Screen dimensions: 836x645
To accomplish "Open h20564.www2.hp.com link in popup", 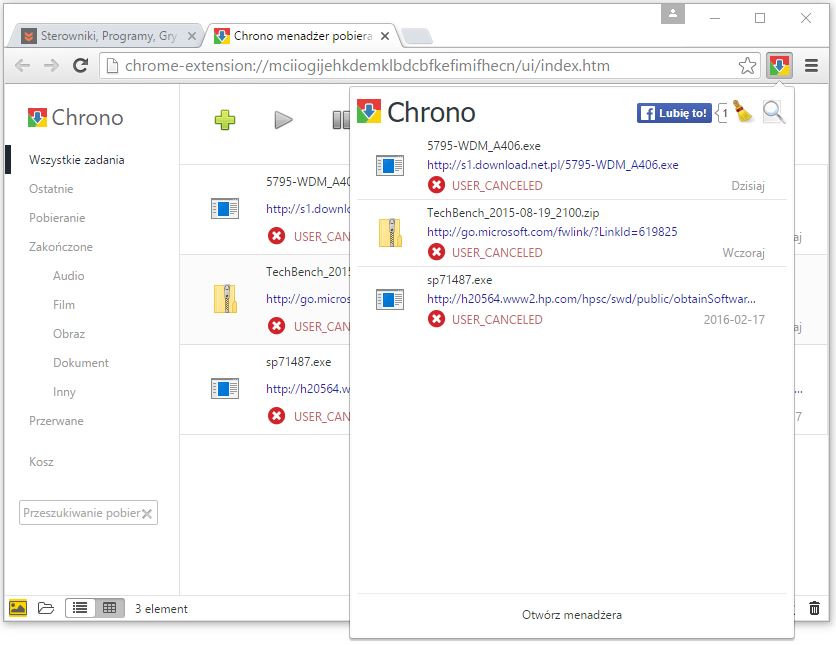I will (591, 299).
